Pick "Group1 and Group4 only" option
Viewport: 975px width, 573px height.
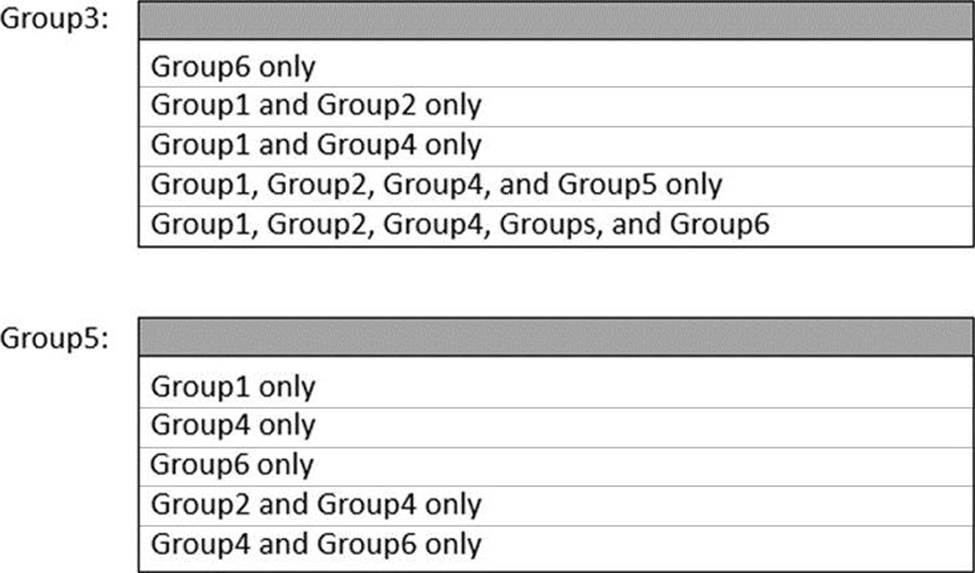point(316,145)
